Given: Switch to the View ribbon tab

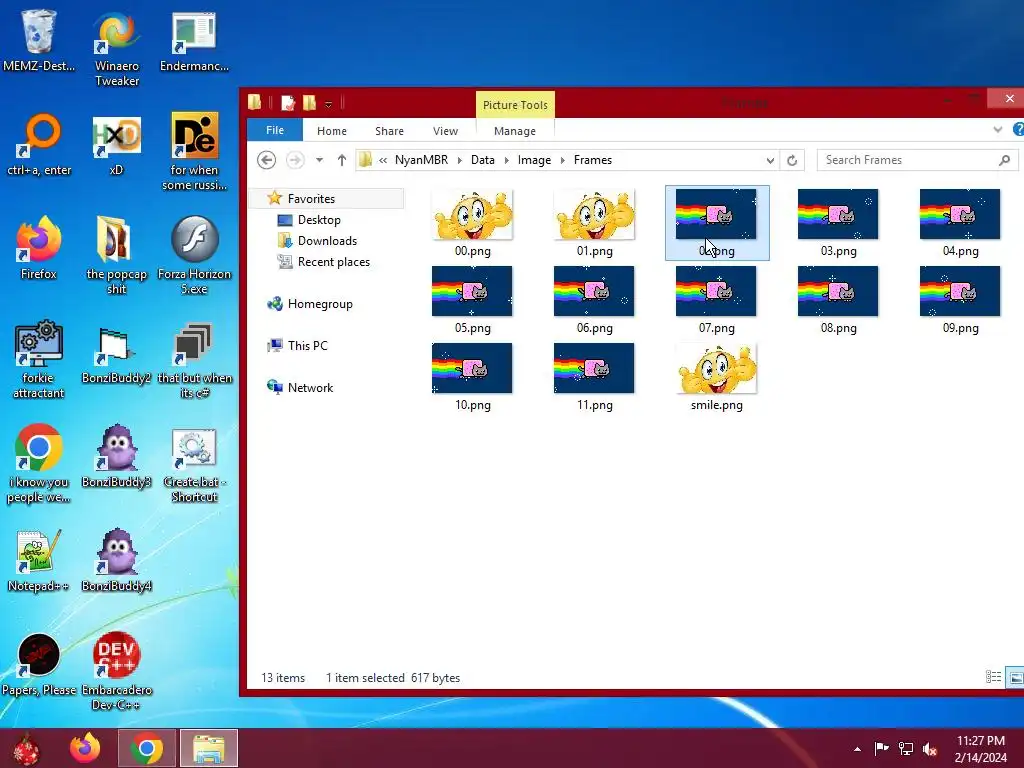Looking at the screenshot, I should 445,131.
